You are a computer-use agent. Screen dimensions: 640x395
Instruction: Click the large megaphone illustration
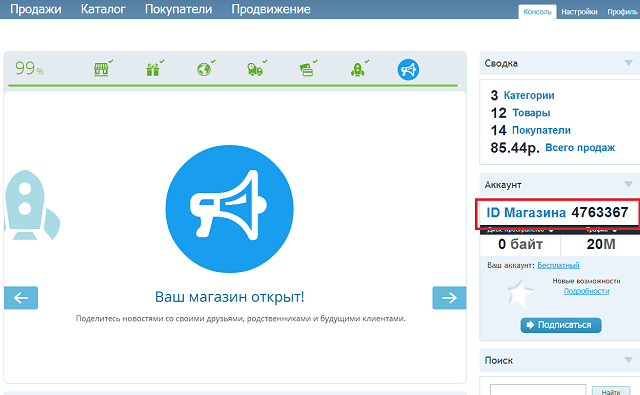click(229, 209)
